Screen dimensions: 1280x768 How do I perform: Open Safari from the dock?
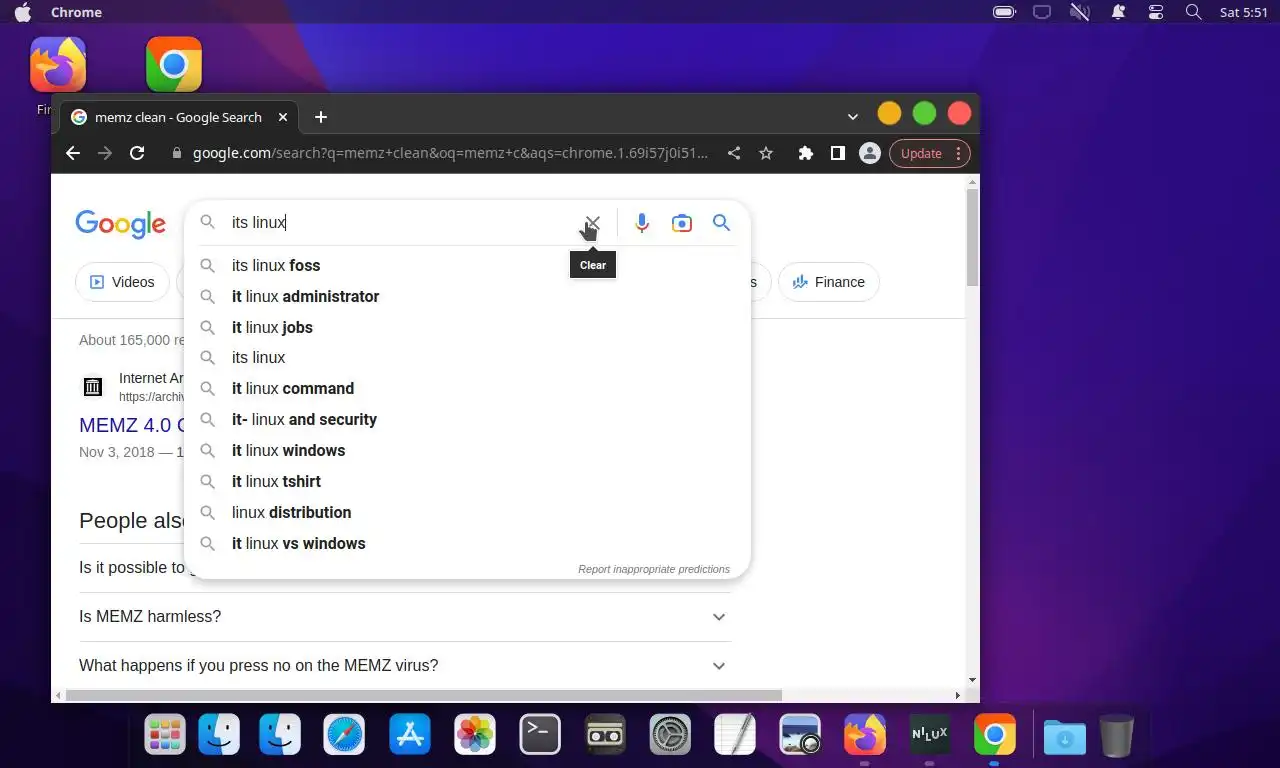(x=344, y=736)
